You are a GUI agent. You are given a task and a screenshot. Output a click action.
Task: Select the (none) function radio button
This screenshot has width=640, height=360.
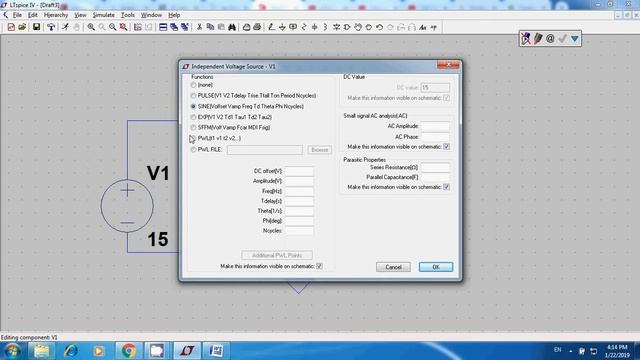point(193,85)
